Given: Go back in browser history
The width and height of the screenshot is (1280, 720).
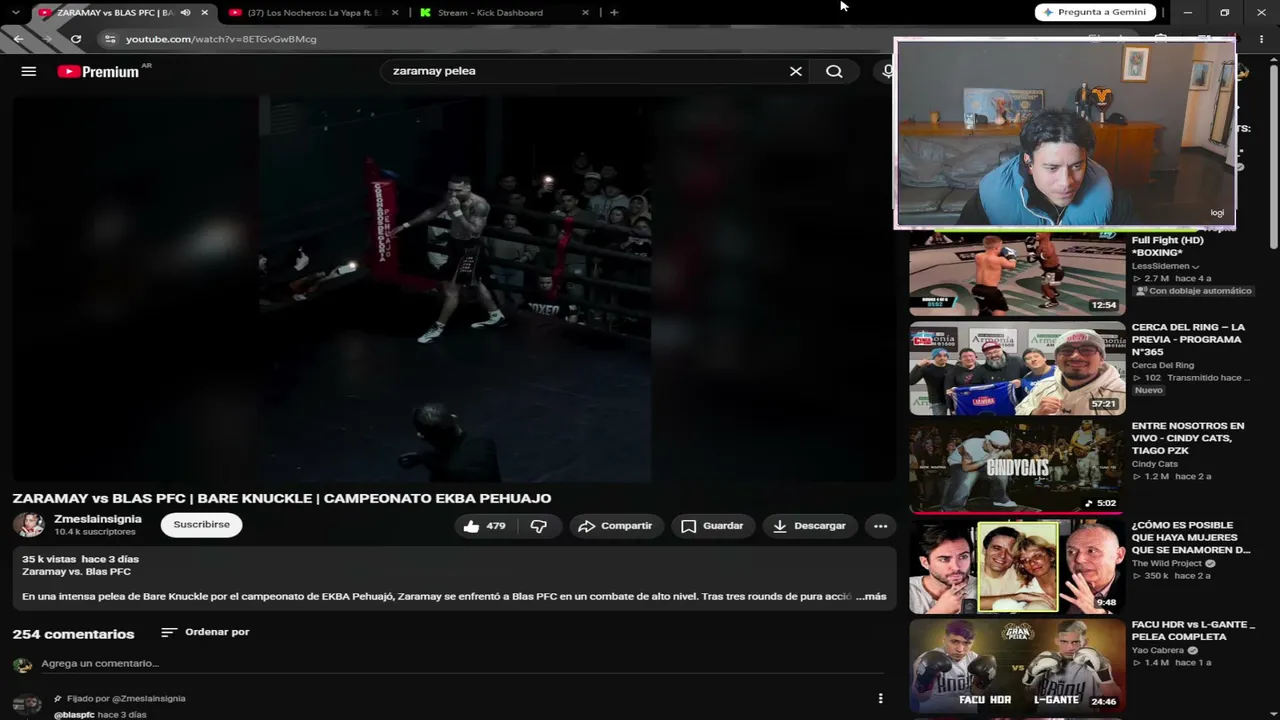Looking at the screenshot, I should (x=19, y=39).
